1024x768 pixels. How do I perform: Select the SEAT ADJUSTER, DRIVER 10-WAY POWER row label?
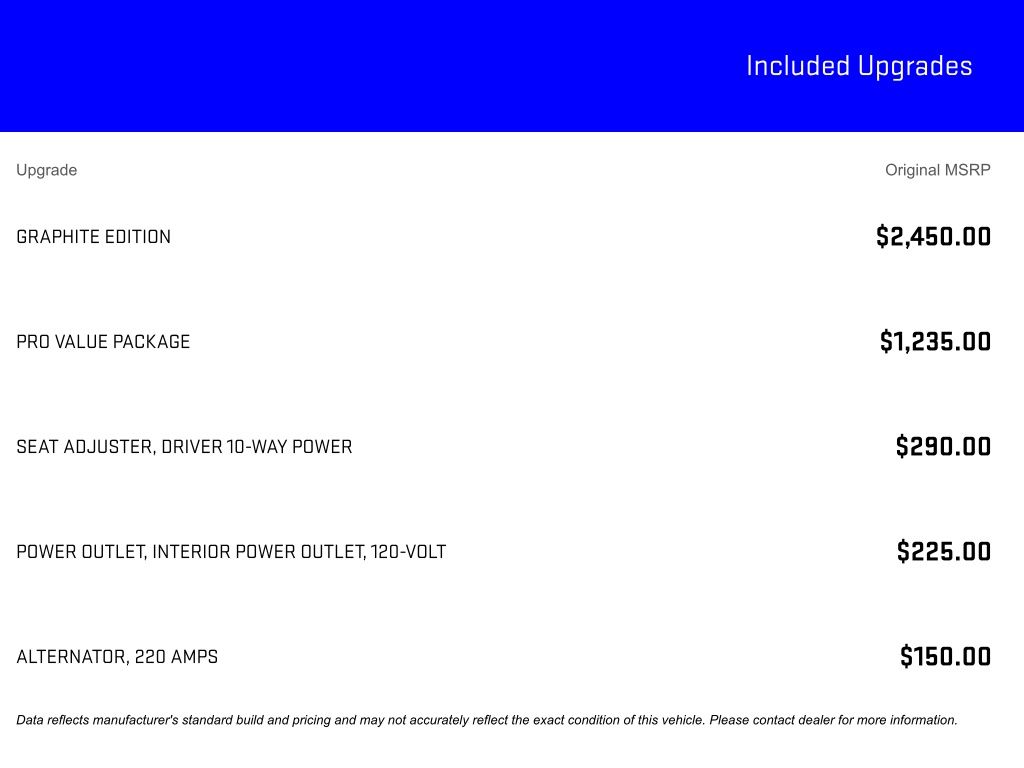184,447
